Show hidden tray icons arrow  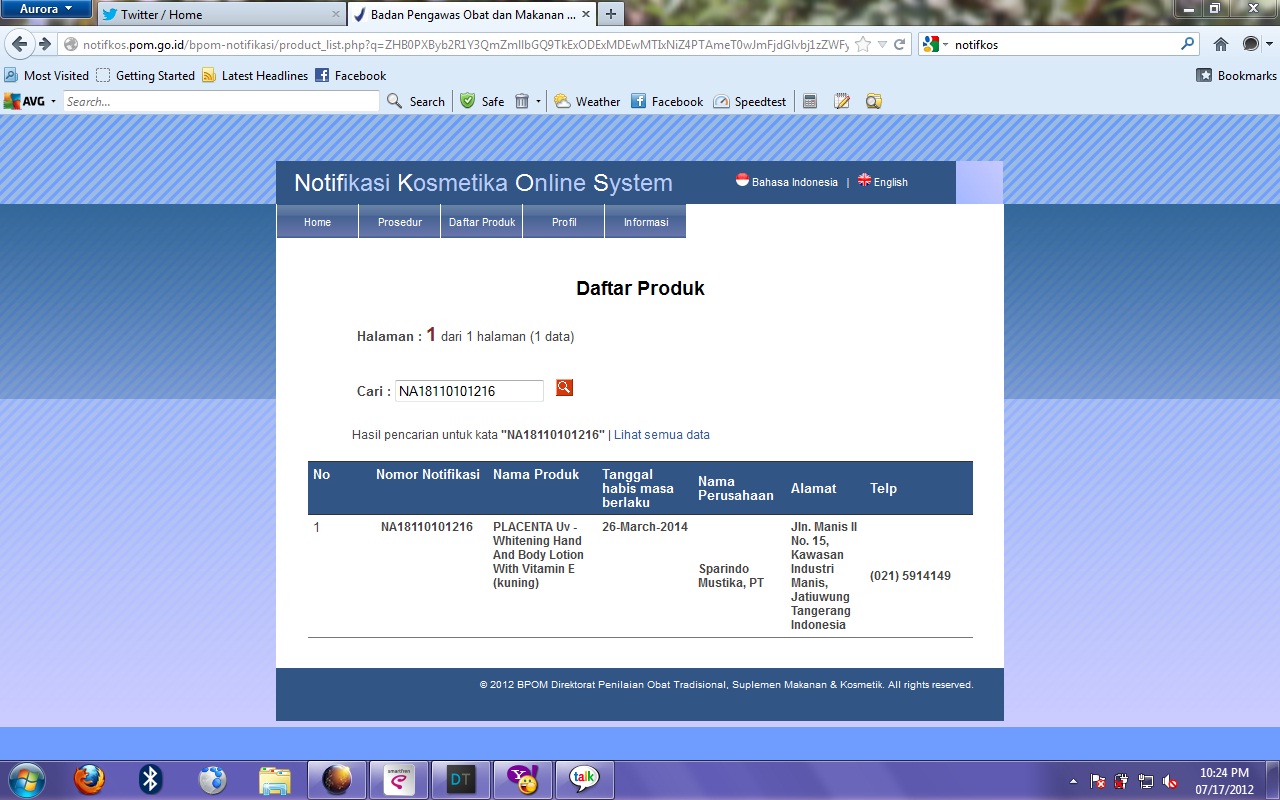1074,781
